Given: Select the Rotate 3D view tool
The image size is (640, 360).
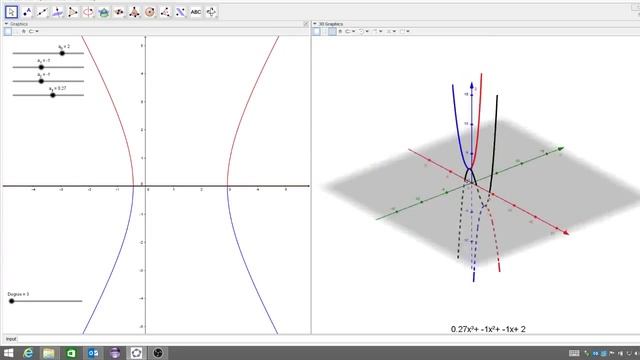Looking at the screenshot, I should [211, 12].
